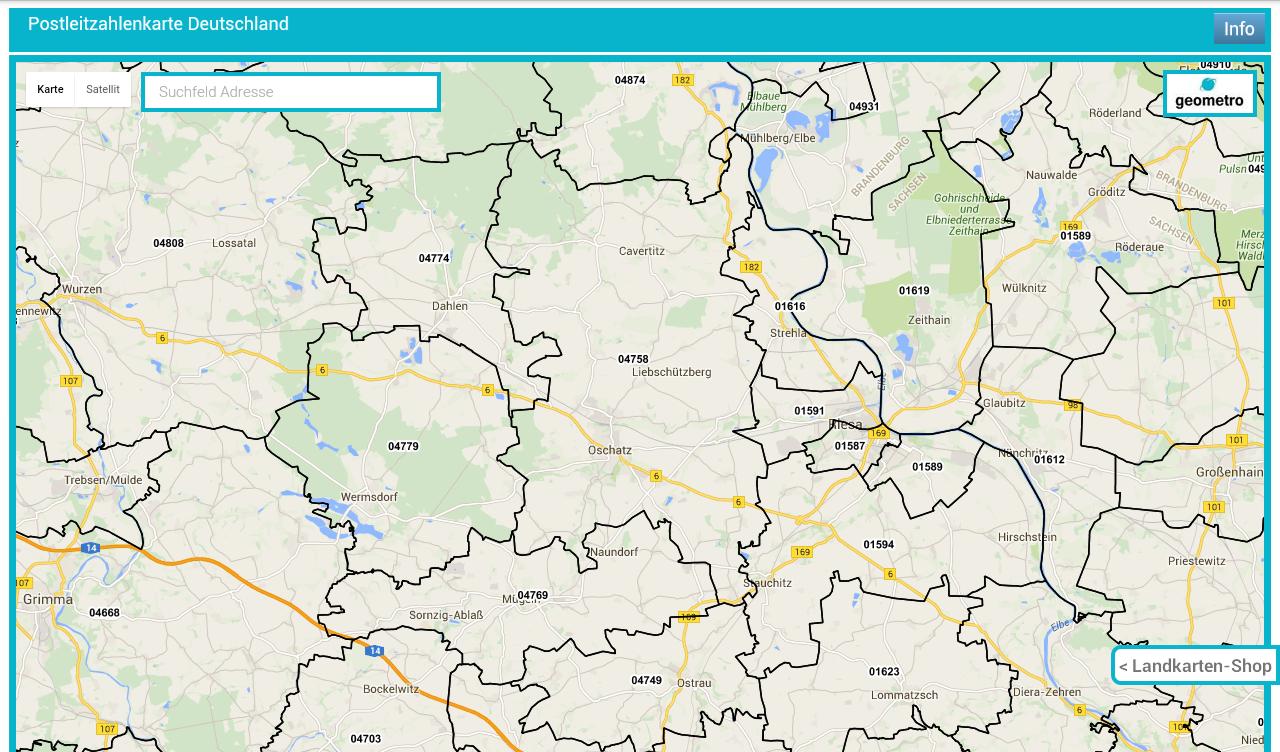Click the Großenhain town label
The image size is (1280, 752).
click(x=1229, y=472)
